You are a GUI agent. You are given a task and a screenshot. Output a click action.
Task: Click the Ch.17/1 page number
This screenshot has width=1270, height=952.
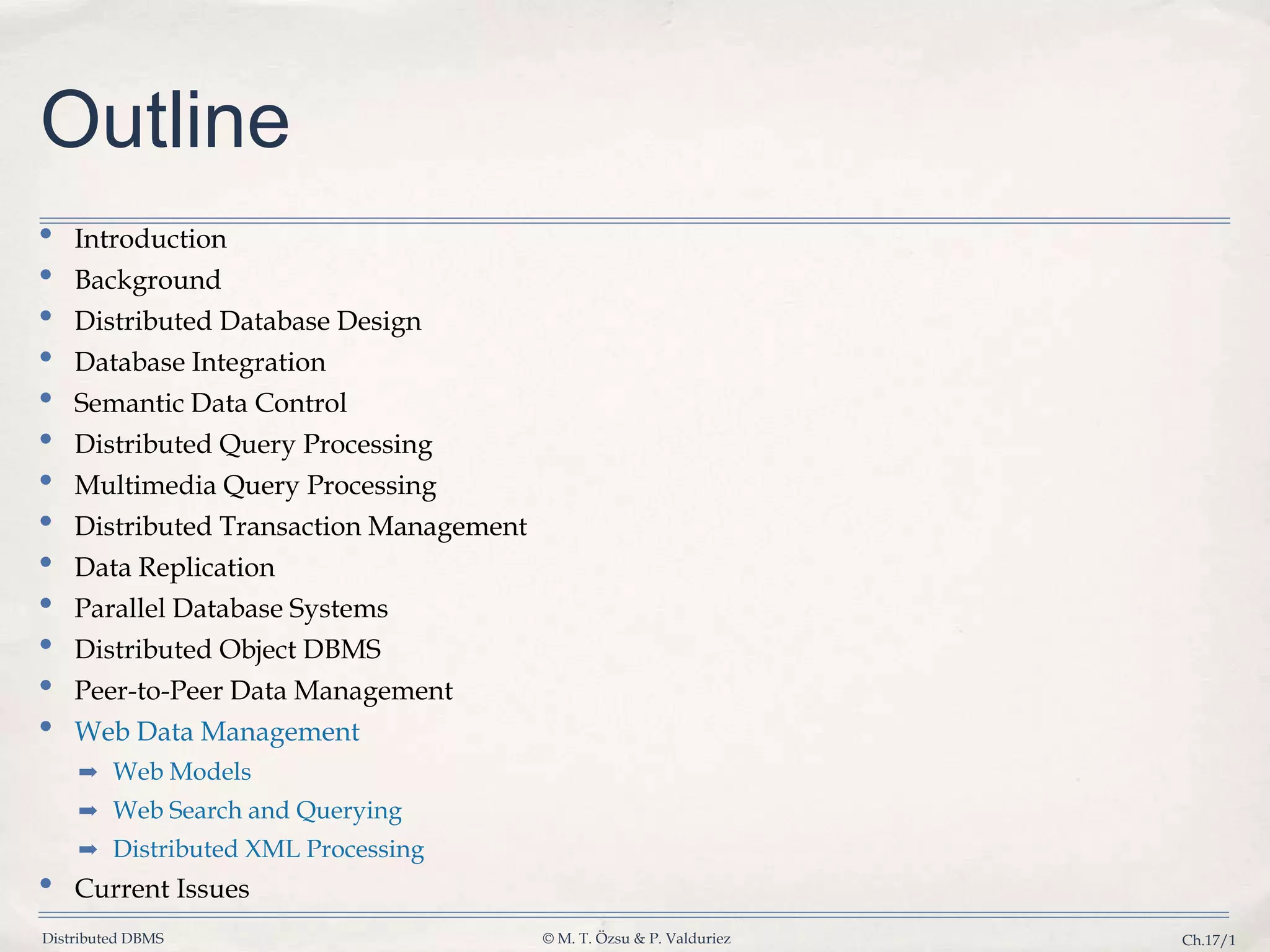click(1208, 940)
